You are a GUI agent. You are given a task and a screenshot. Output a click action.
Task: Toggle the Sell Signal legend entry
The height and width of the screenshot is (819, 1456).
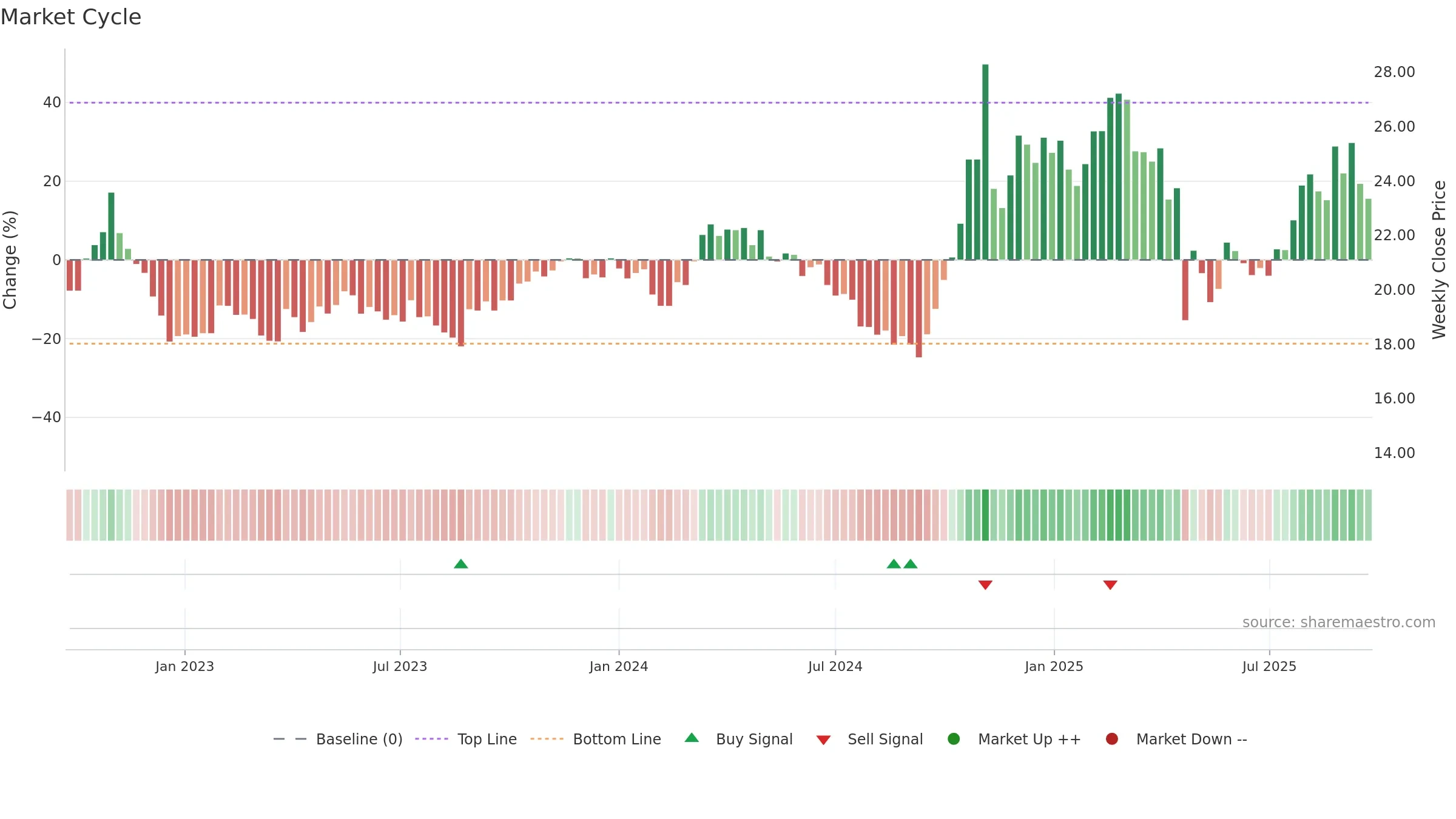tap(869, 739)
